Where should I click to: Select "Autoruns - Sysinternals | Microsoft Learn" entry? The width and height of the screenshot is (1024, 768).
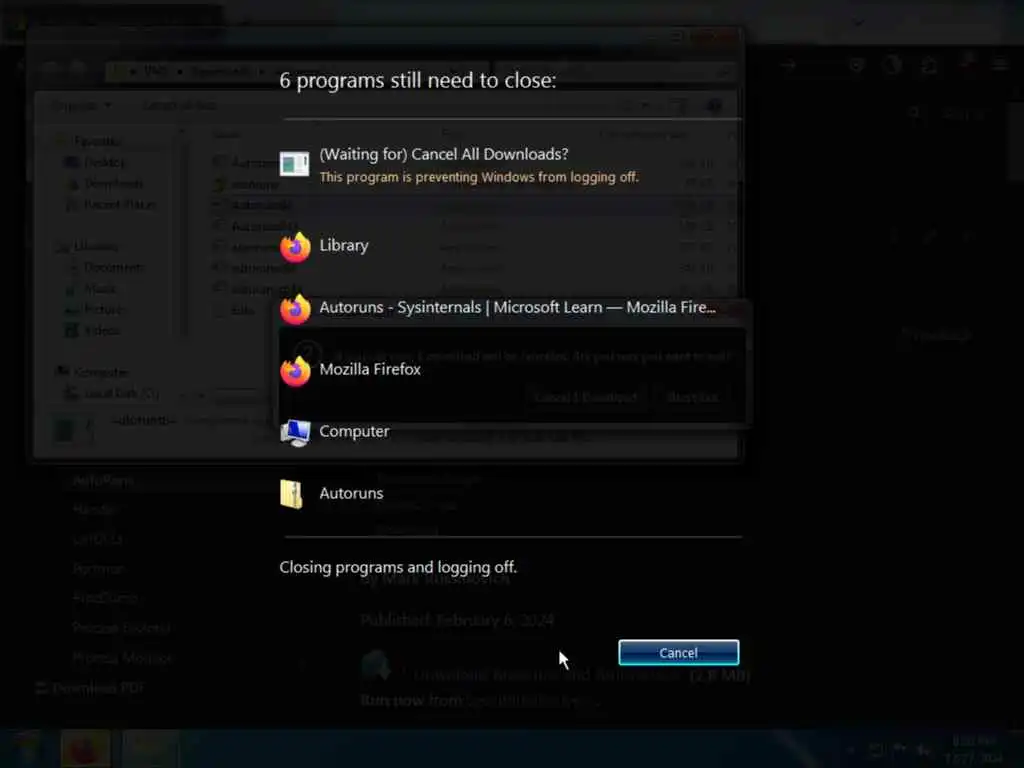click(x=517, y=307)
